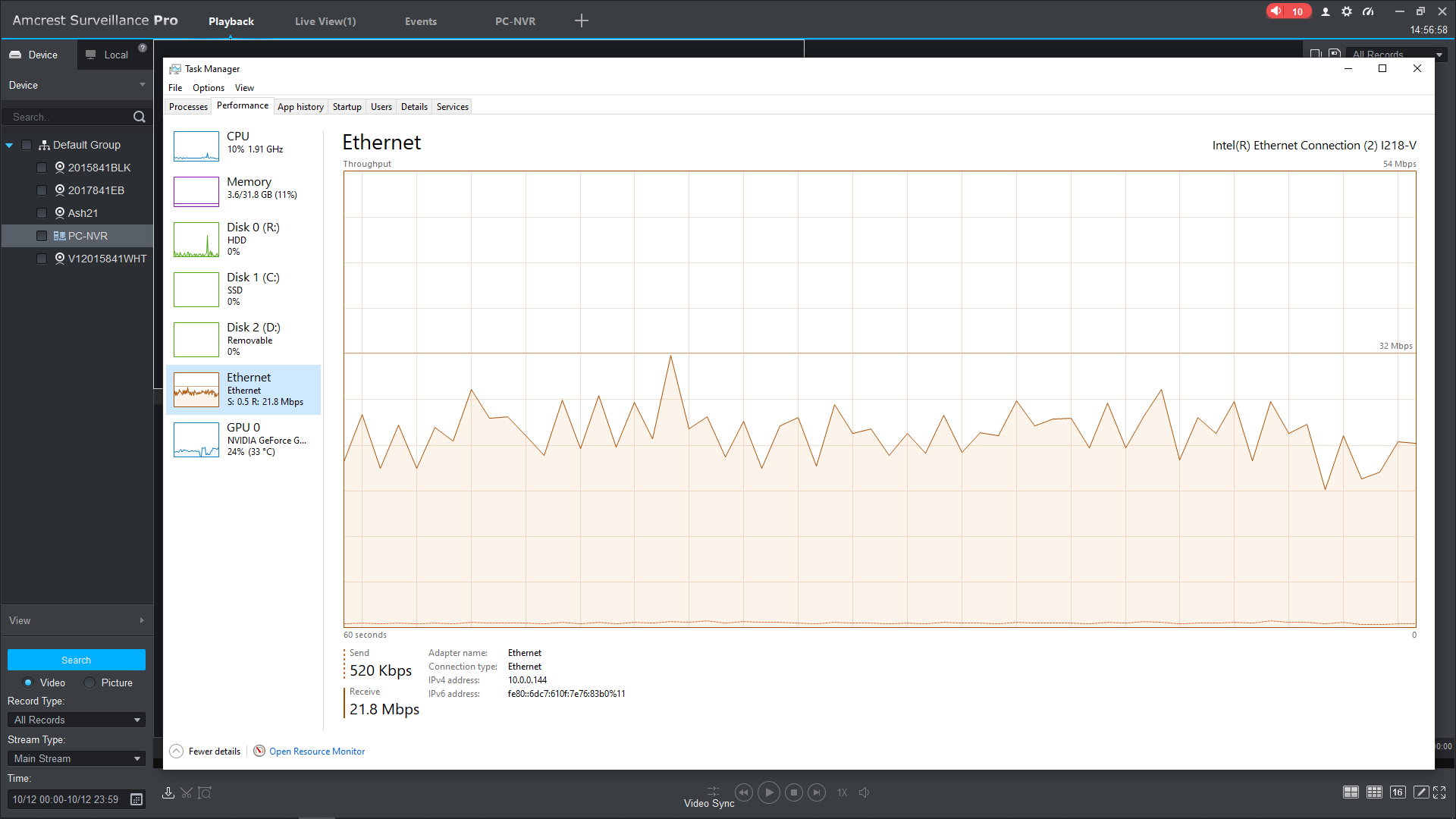This screenshot has height=819, width=1456.
Task: Click the Fewer details button text
Action: [215, 752]
